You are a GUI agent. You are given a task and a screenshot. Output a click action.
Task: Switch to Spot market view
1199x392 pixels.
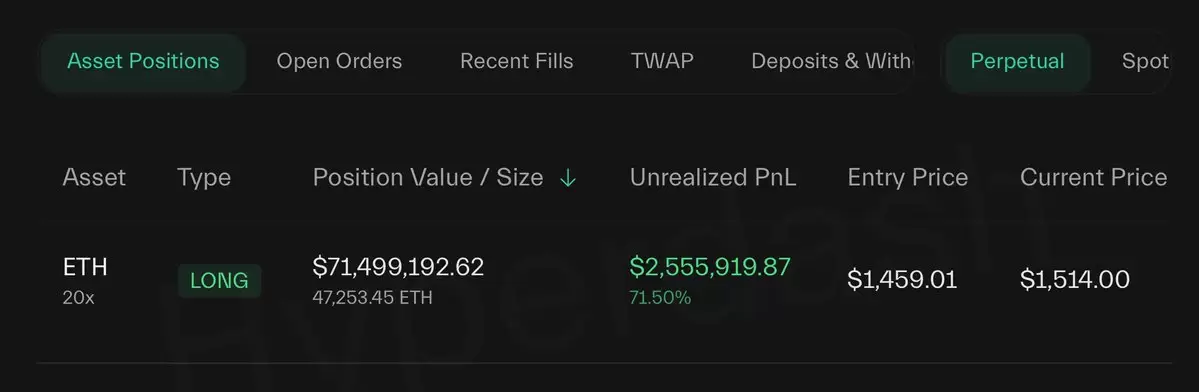[1145, 62]
